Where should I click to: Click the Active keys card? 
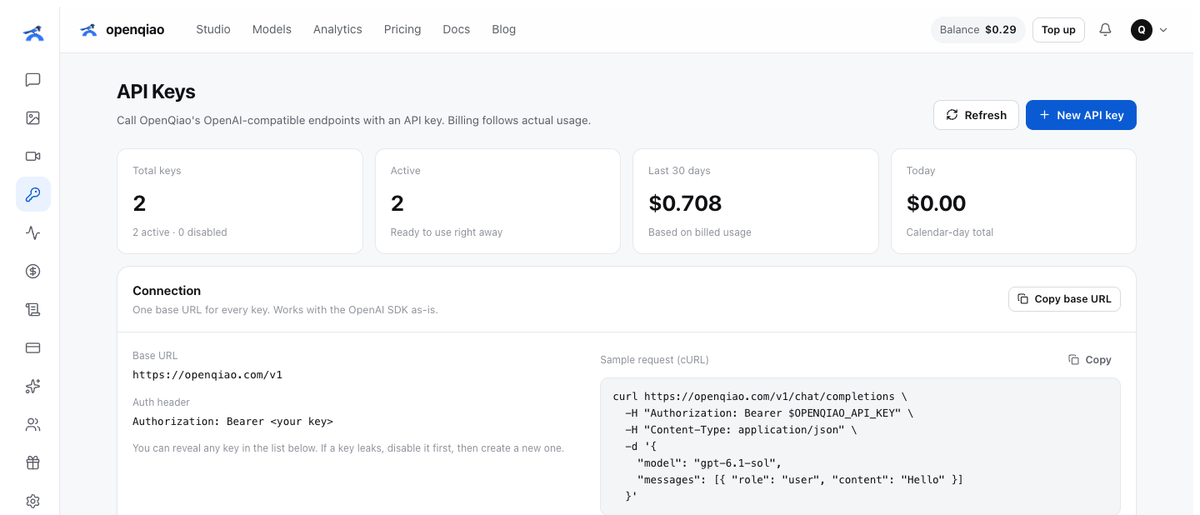click(498, 201)
